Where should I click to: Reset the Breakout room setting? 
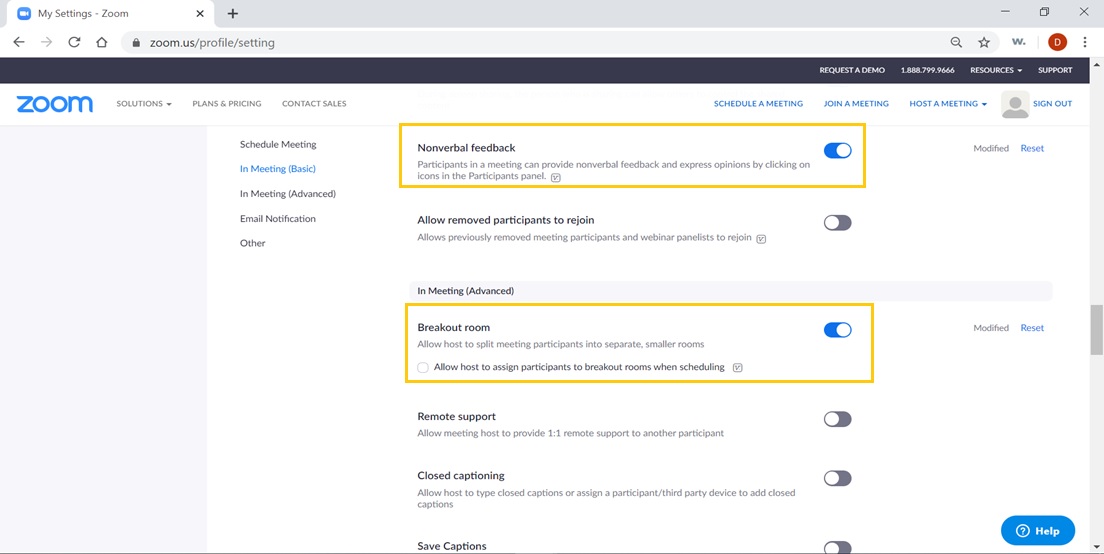tap(1031, 328)
